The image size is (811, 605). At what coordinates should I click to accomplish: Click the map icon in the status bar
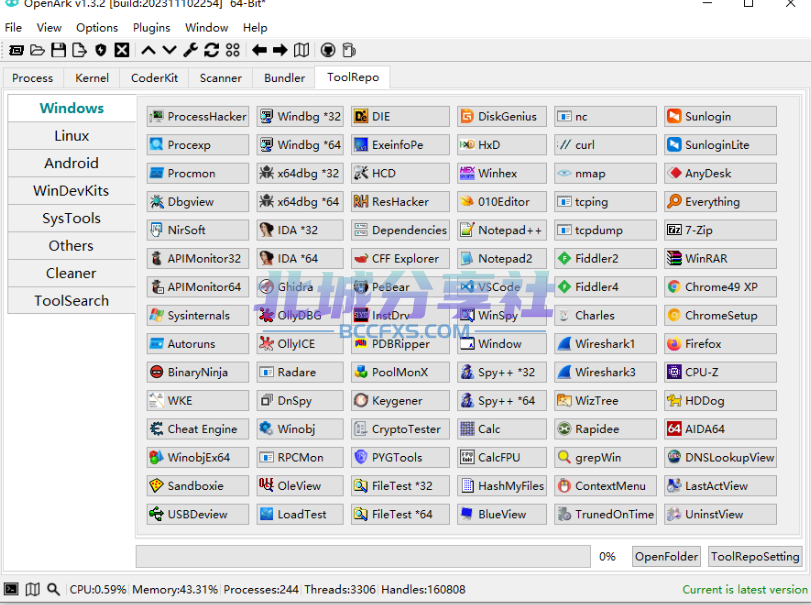click(x=33, y=589)
